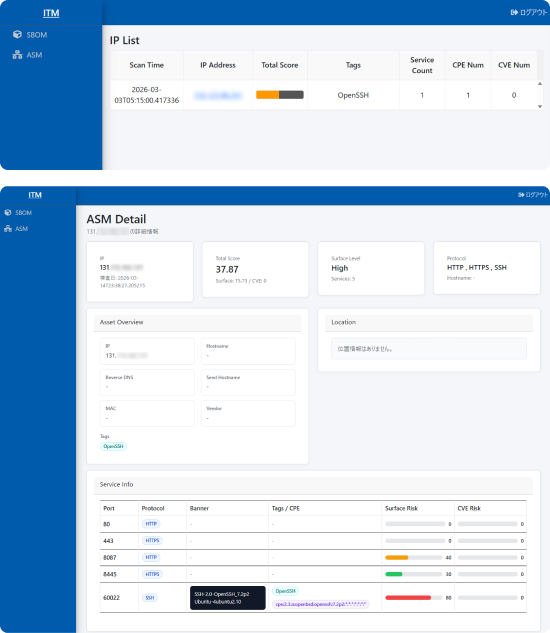Image resolution: width=550 pixels, height=633 pixels.
Task: Click the OpenSSH tag in Asset Overview
Action: pyautogui.click(x=113, y=446)
